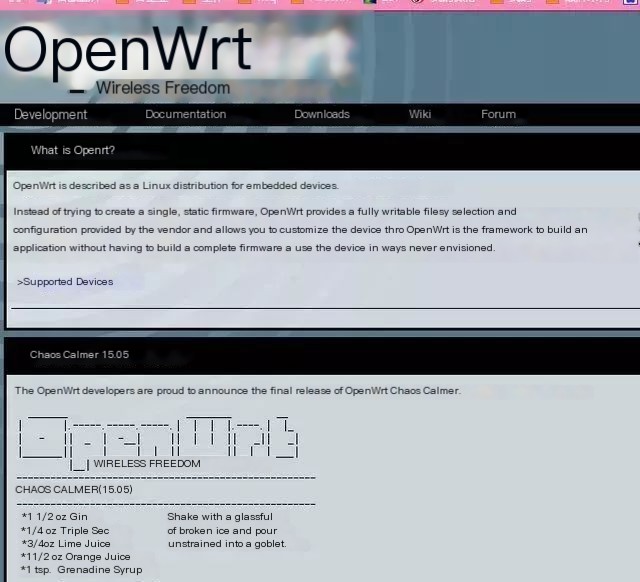Visit the Forum nav link

[x=498, y=114]
